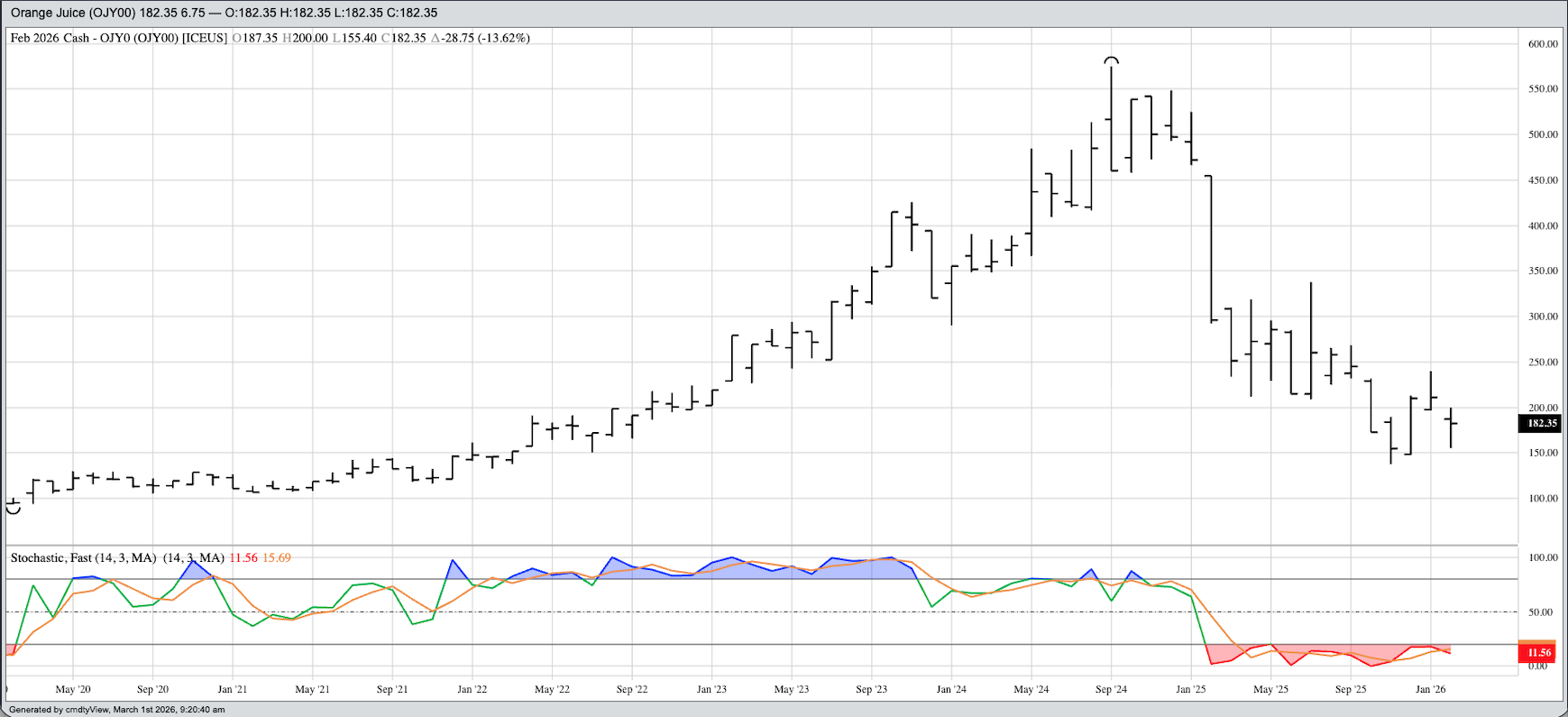1568x717 pixels.
Task: Click the arc marker above the Sep '24 peak
Action: (1112, 60)
